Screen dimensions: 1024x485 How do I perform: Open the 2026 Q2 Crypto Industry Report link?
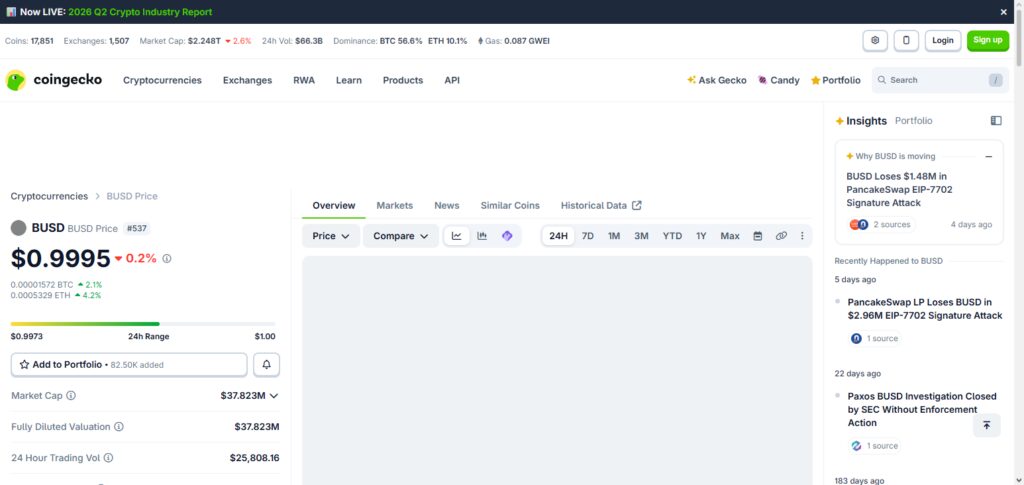[x=140, y=12]
